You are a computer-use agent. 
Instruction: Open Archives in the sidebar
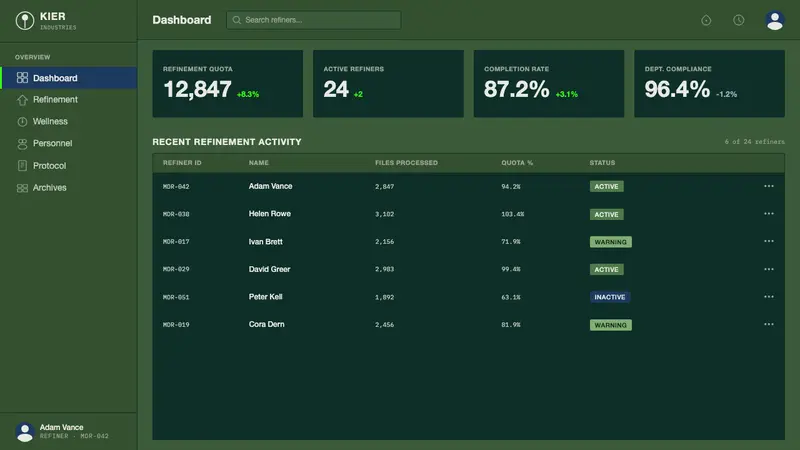(69, 188)
